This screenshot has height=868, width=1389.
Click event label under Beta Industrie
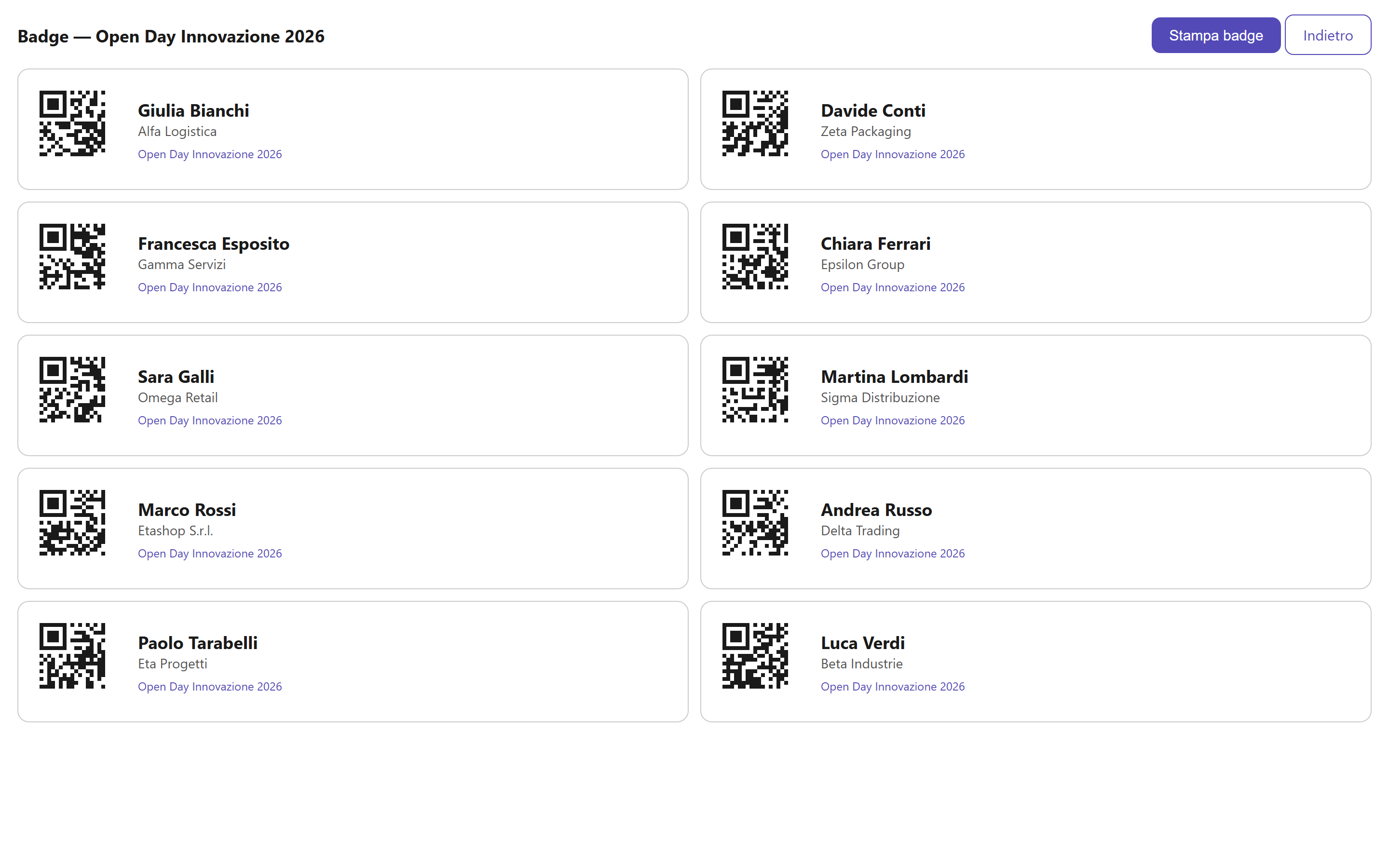pos(893,687)
